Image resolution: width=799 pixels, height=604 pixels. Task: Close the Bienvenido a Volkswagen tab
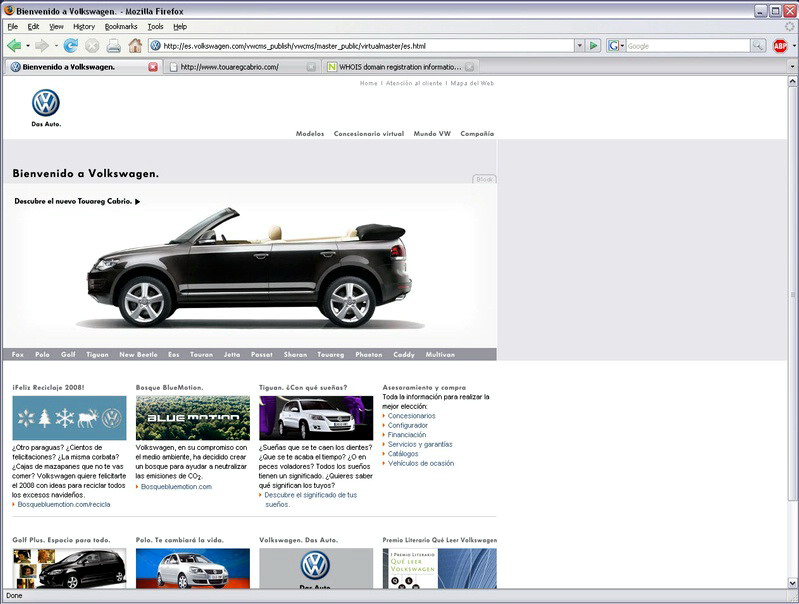pos(153,67)
